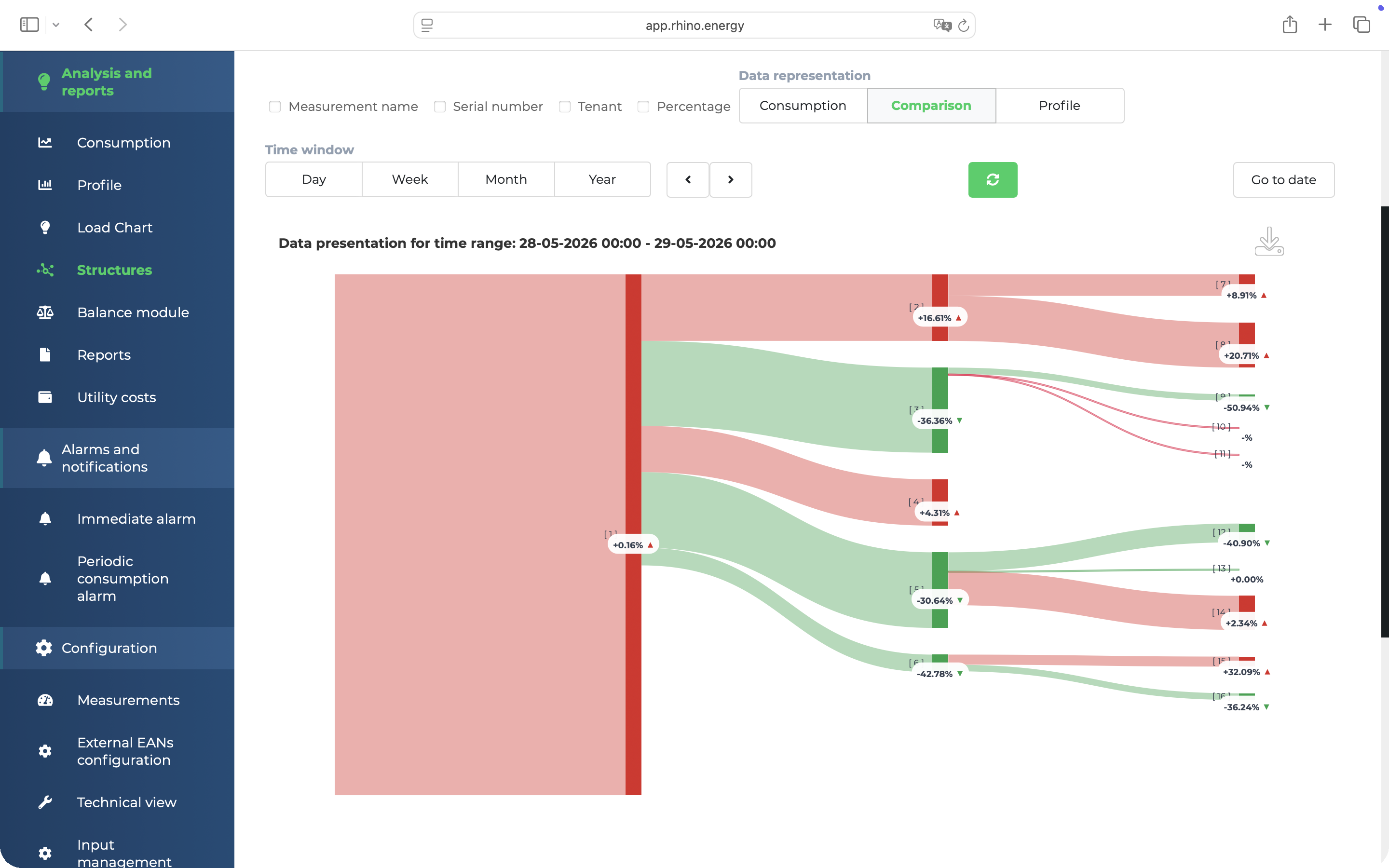
Task: Click the -30.64% node [5] label
Action: [940, 600]
